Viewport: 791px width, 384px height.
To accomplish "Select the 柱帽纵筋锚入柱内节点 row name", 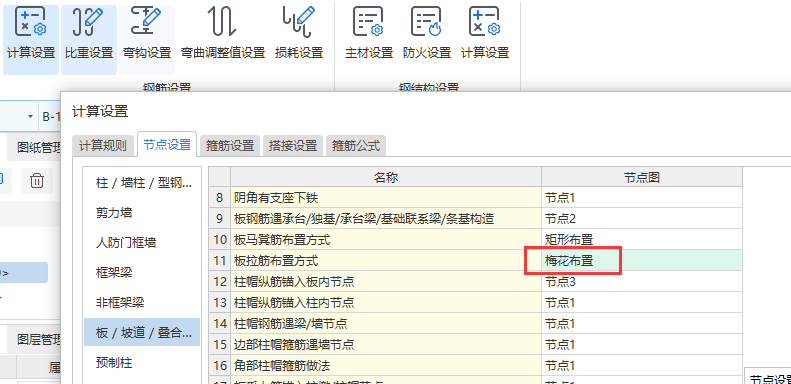I will point(386,302).
